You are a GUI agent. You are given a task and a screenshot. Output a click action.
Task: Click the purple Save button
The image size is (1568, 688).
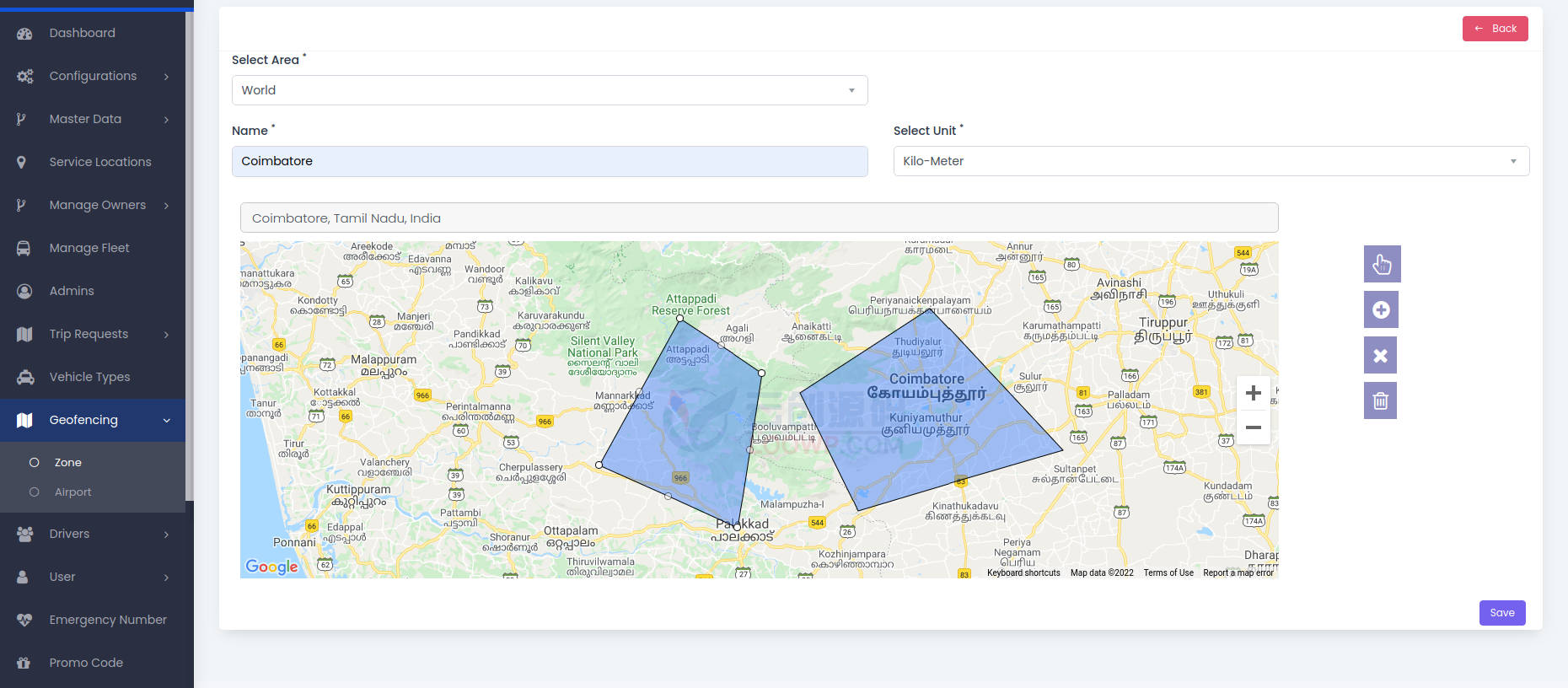(x=1502, y=613)
